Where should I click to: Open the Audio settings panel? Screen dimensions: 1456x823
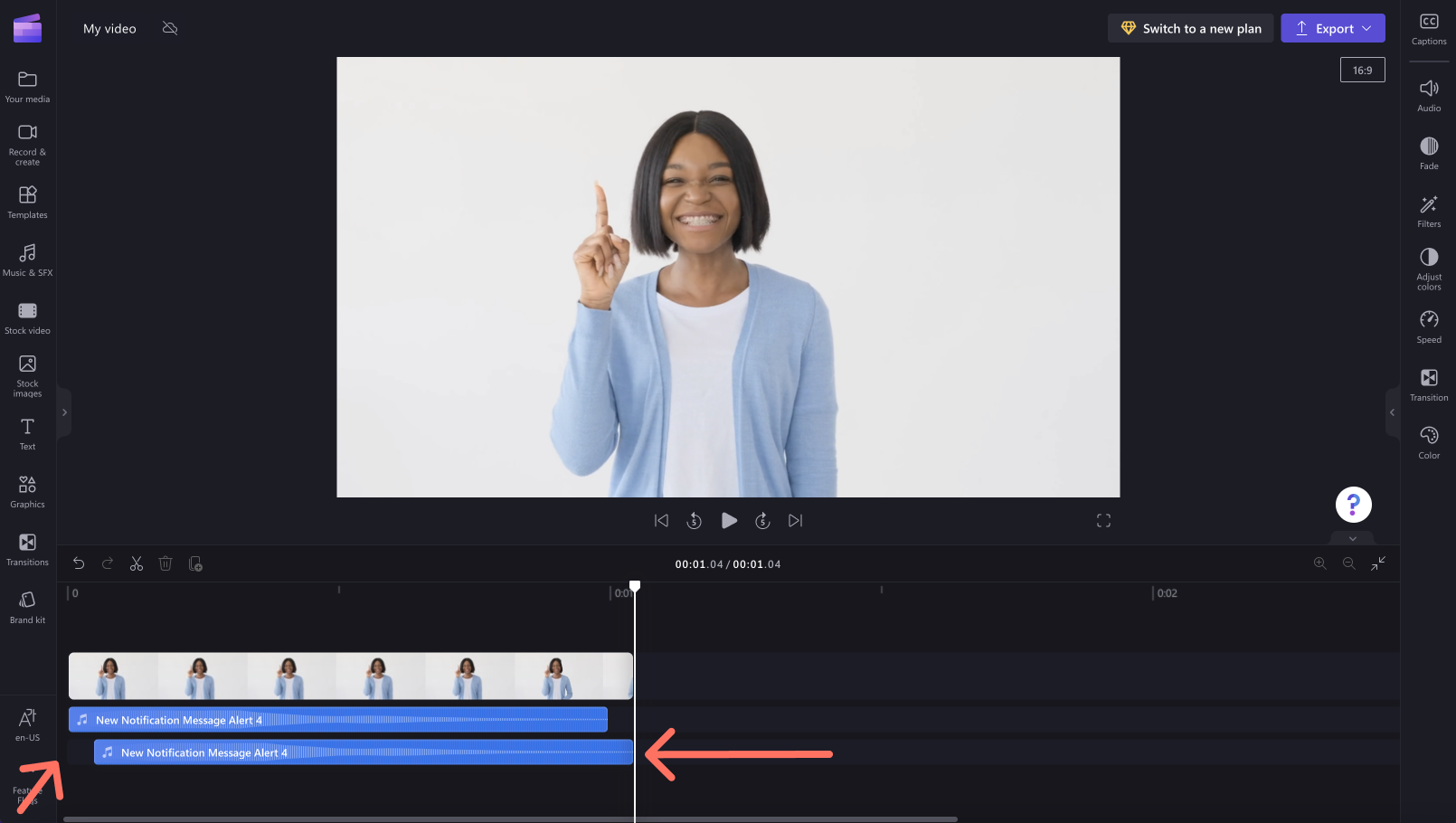1429,94
